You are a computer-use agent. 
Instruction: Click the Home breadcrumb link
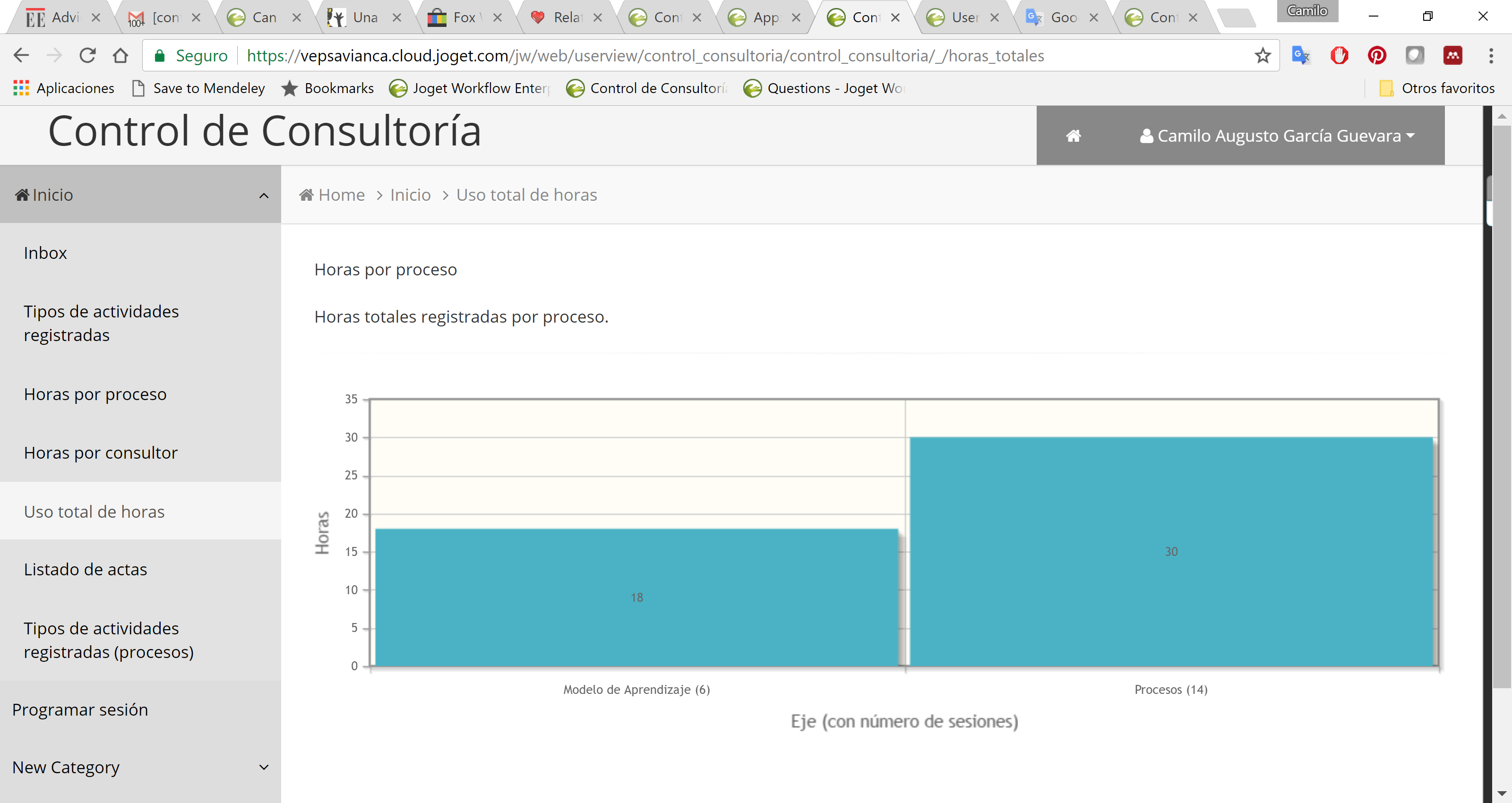pos(341,195)
